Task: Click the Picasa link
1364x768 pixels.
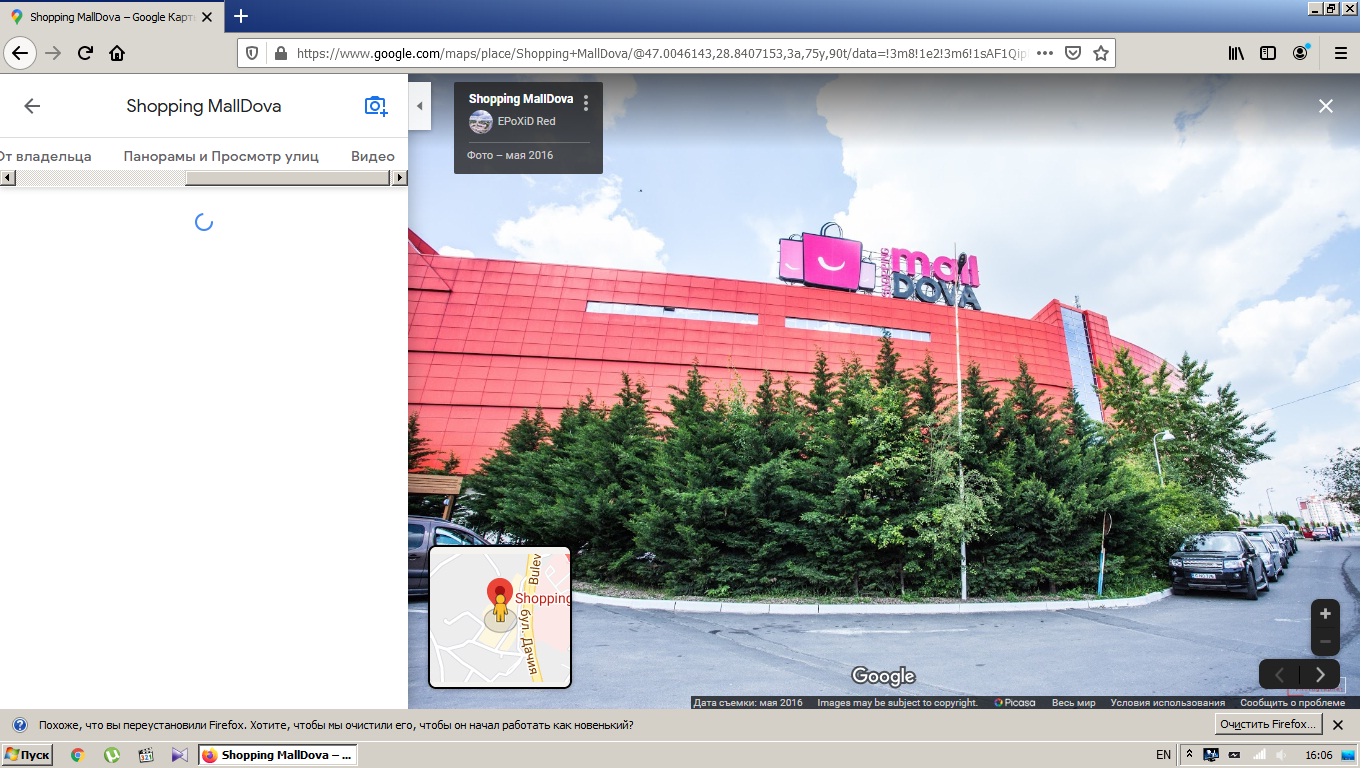Action: click(1015, 703)
